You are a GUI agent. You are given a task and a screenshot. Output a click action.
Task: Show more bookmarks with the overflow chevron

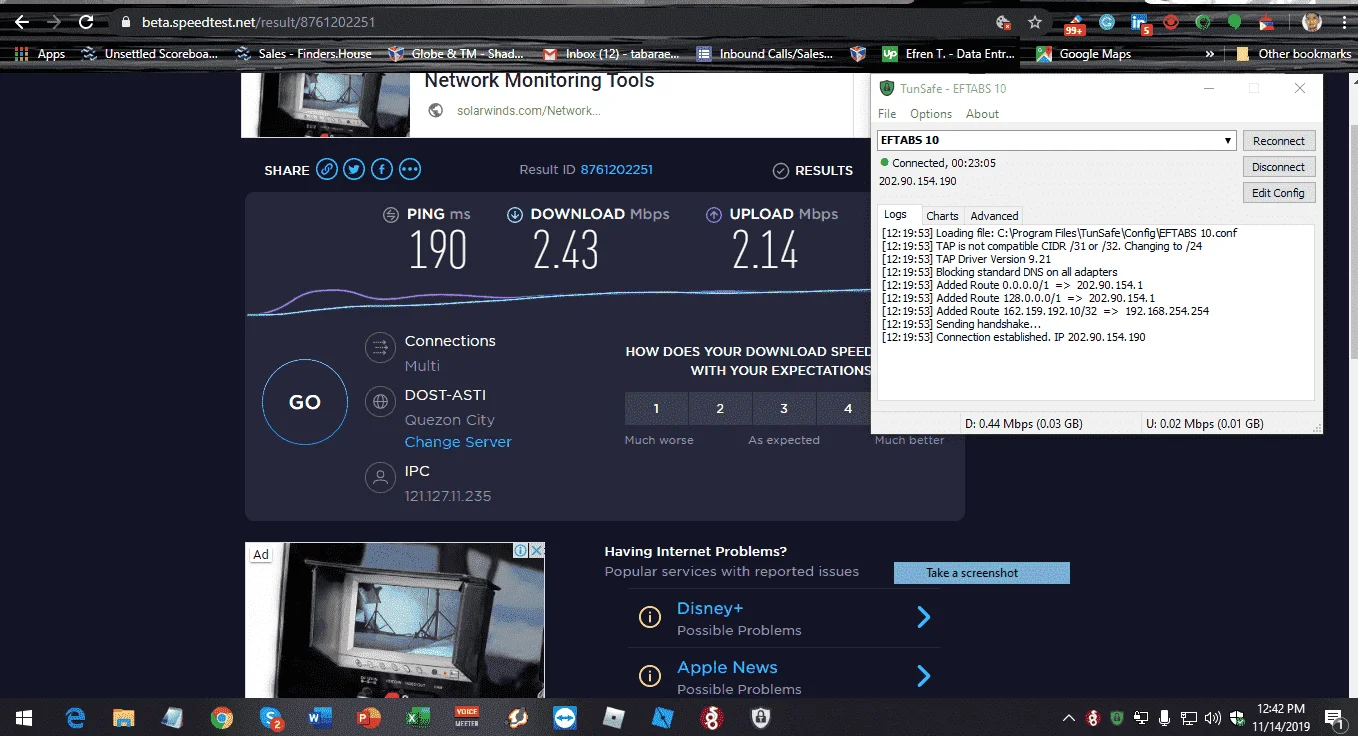1210,54
